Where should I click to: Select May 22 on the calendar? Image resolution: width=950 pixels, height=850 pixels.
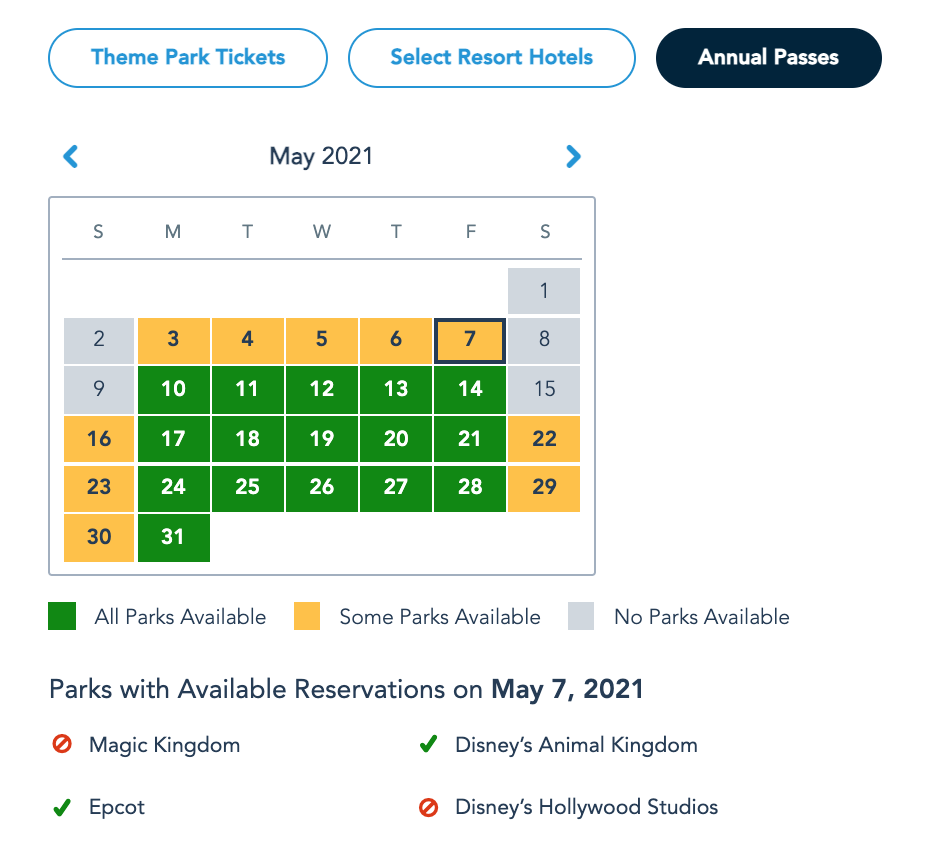pos(544,438)
